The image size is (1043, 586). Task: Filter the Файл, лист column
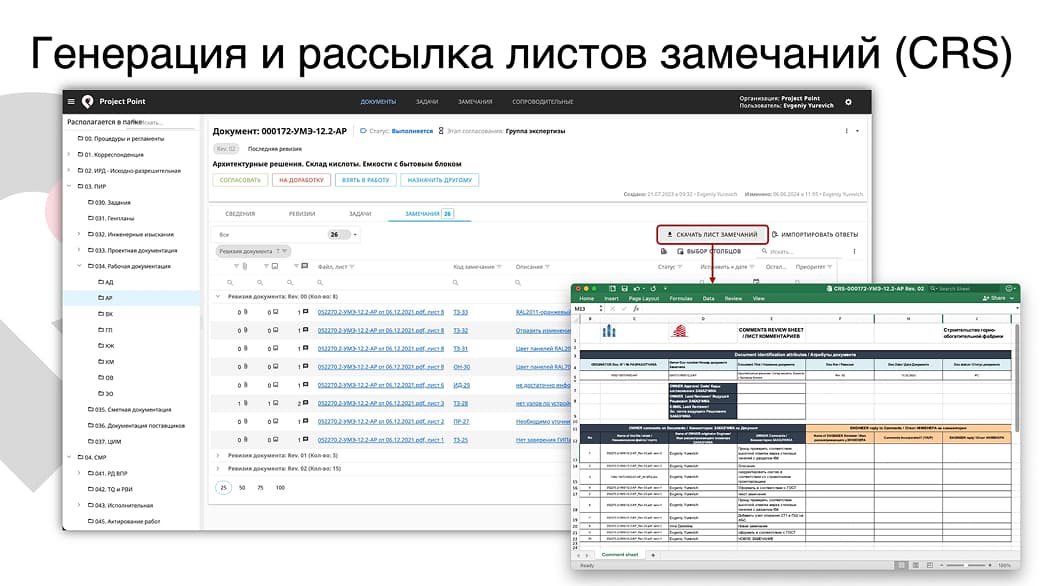tap(352, 267)
